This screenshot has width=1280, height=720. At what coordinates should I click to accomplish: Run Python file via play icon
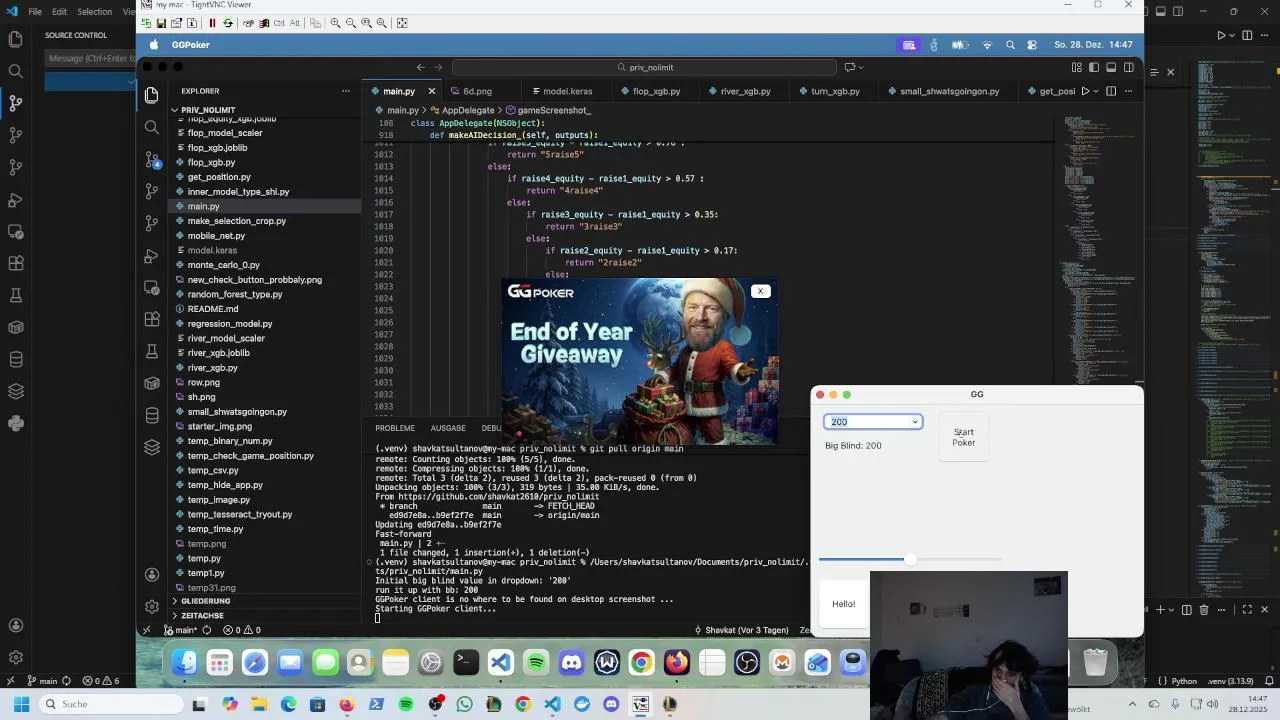point(1085,91)
